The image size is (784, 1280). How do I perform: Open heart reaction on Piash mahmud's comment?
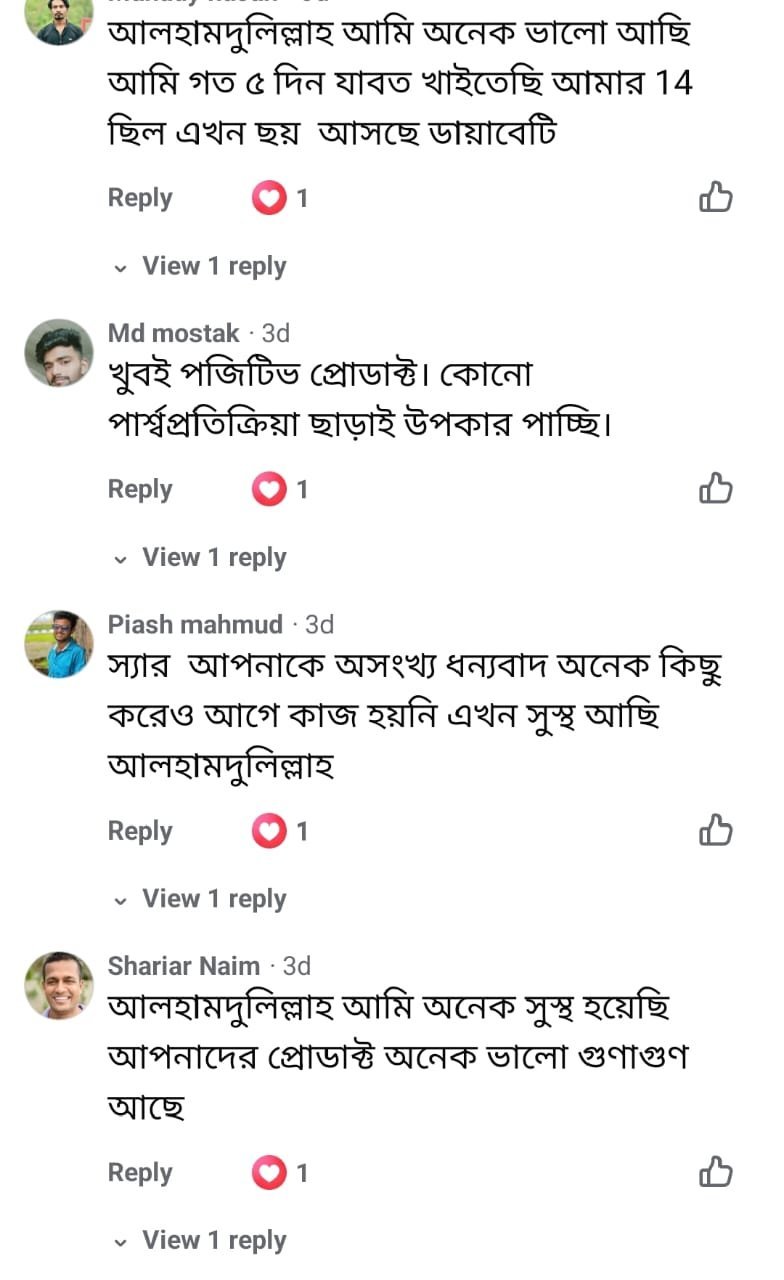click(269, 831)
